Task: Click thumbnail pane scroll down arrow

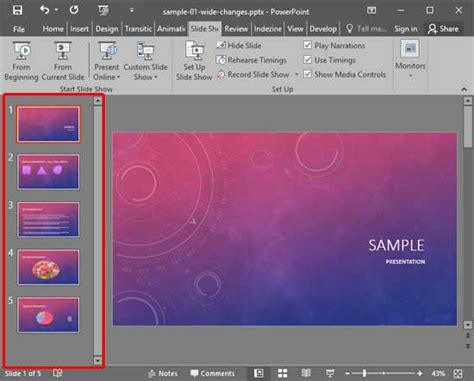Action: coord(98,360)
